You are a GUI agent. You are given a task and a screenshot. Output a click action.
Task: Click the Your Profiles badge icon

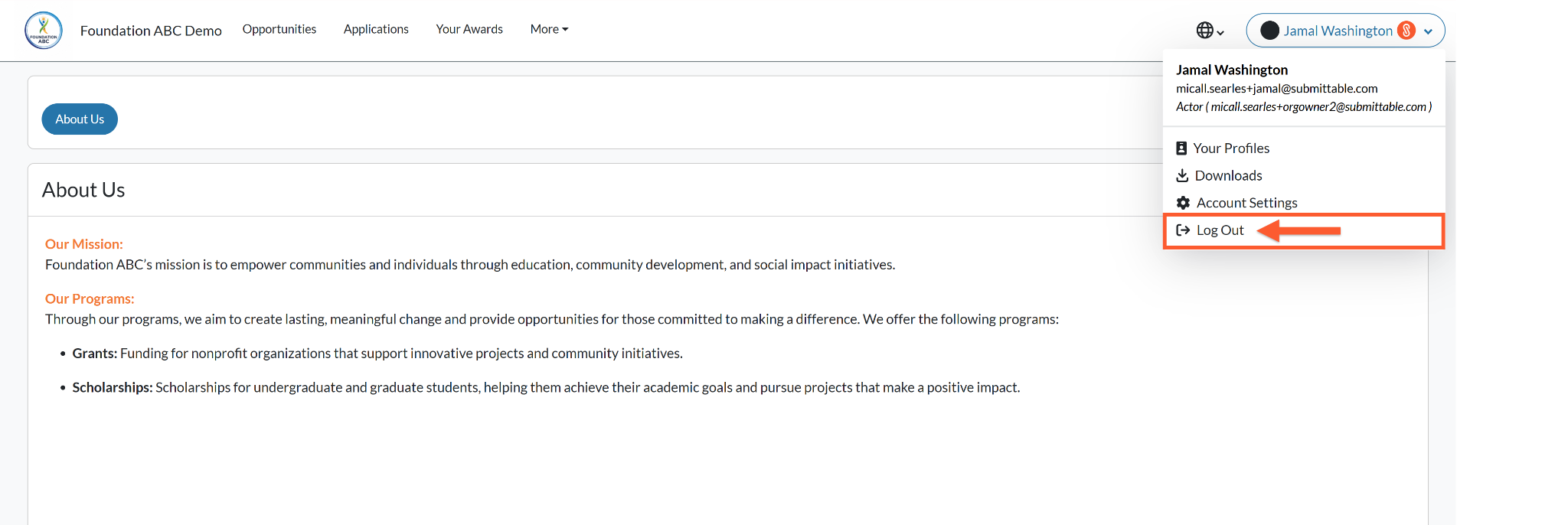pyautogui.click(x=1181, y=148)
